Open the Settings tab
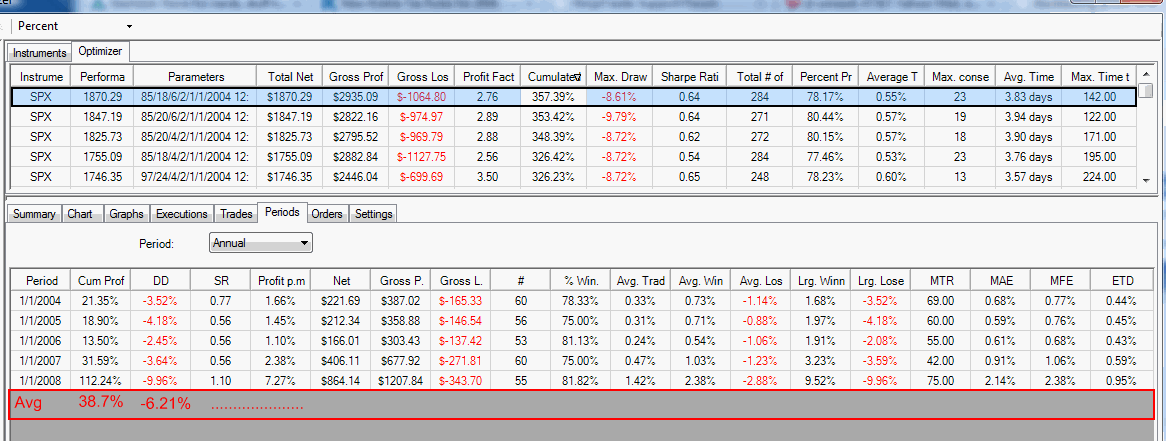1166x441 pixels. coord(373,213)
